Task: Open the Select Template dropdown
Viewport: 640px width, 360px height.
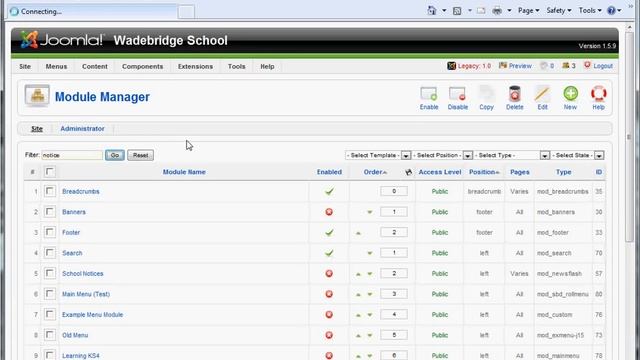Action: [x=378, y=156]
